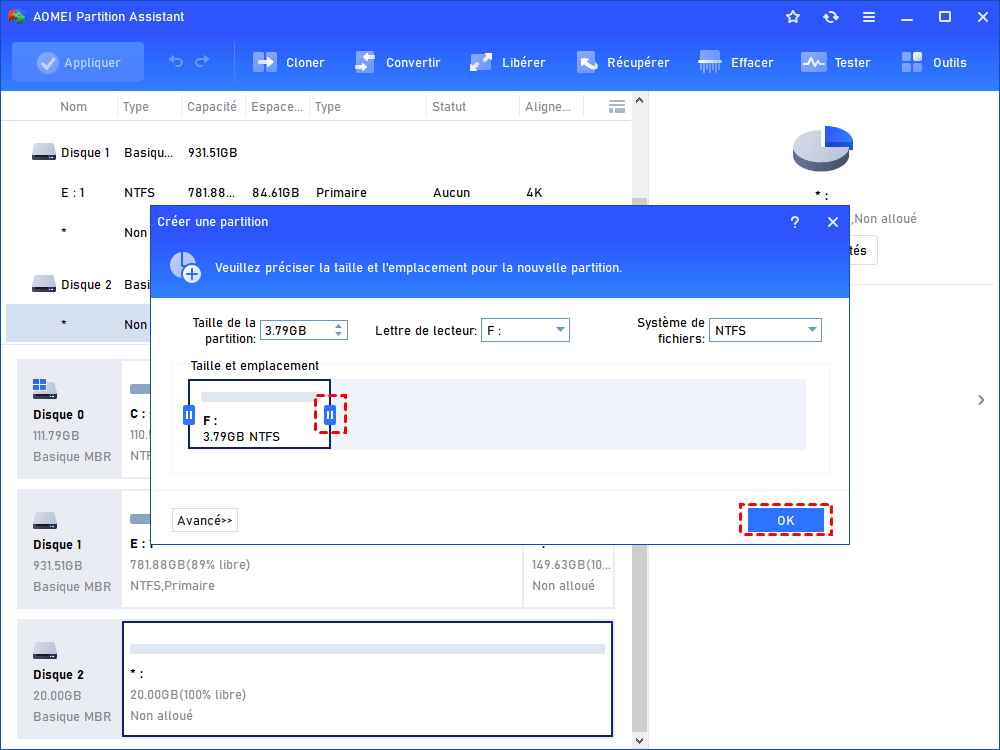Confirm with the OK button
This screenshot has width=1000, height=750.
786,520
